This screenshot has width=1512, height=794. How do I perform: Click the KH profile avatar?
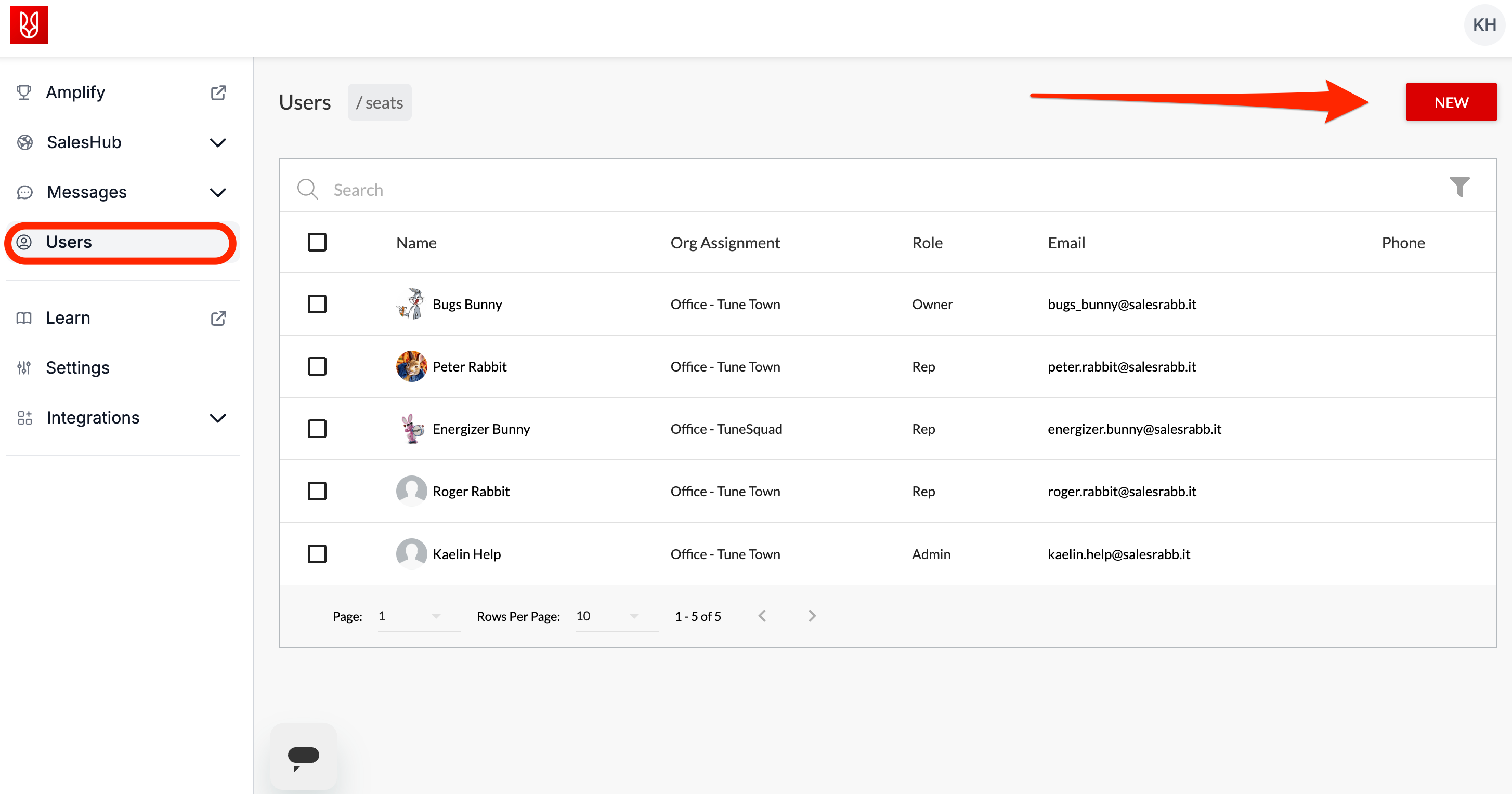(1484, 24)
